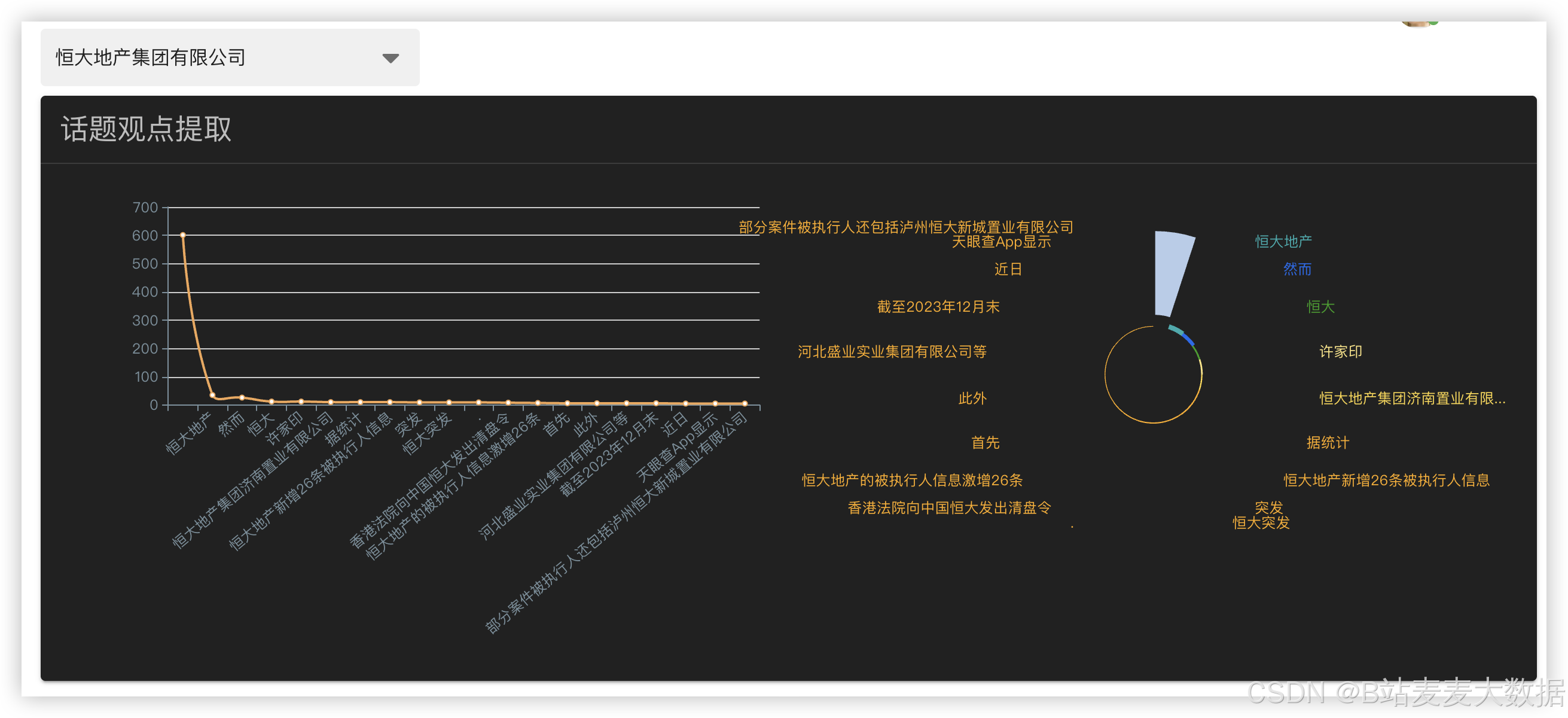Click the 话题观点提取 panel title

click(x=145, y=129)
